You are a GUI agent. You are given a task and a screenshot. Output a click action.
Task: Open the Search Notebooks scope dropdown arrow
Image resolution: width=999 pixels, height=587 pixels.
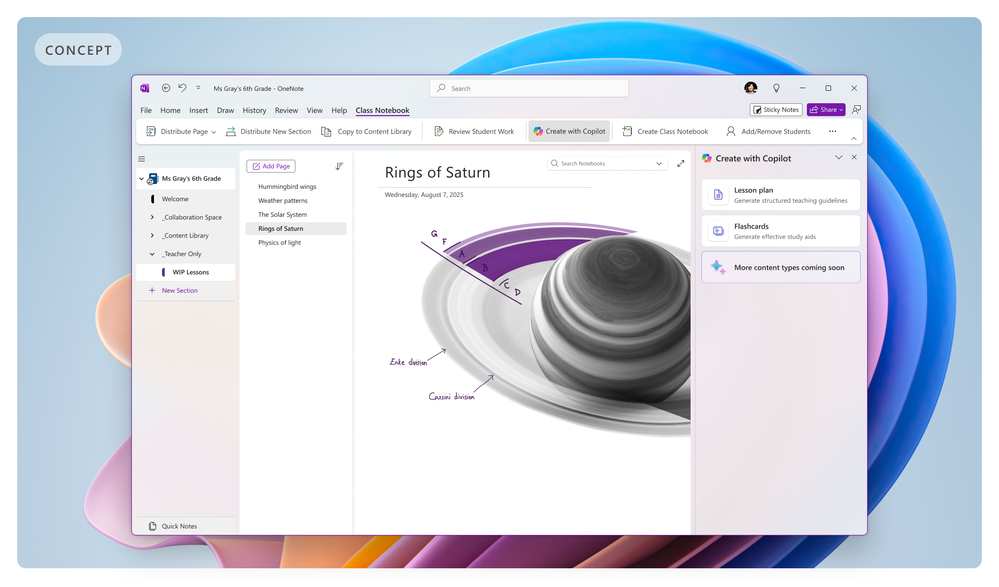[659, 164]
